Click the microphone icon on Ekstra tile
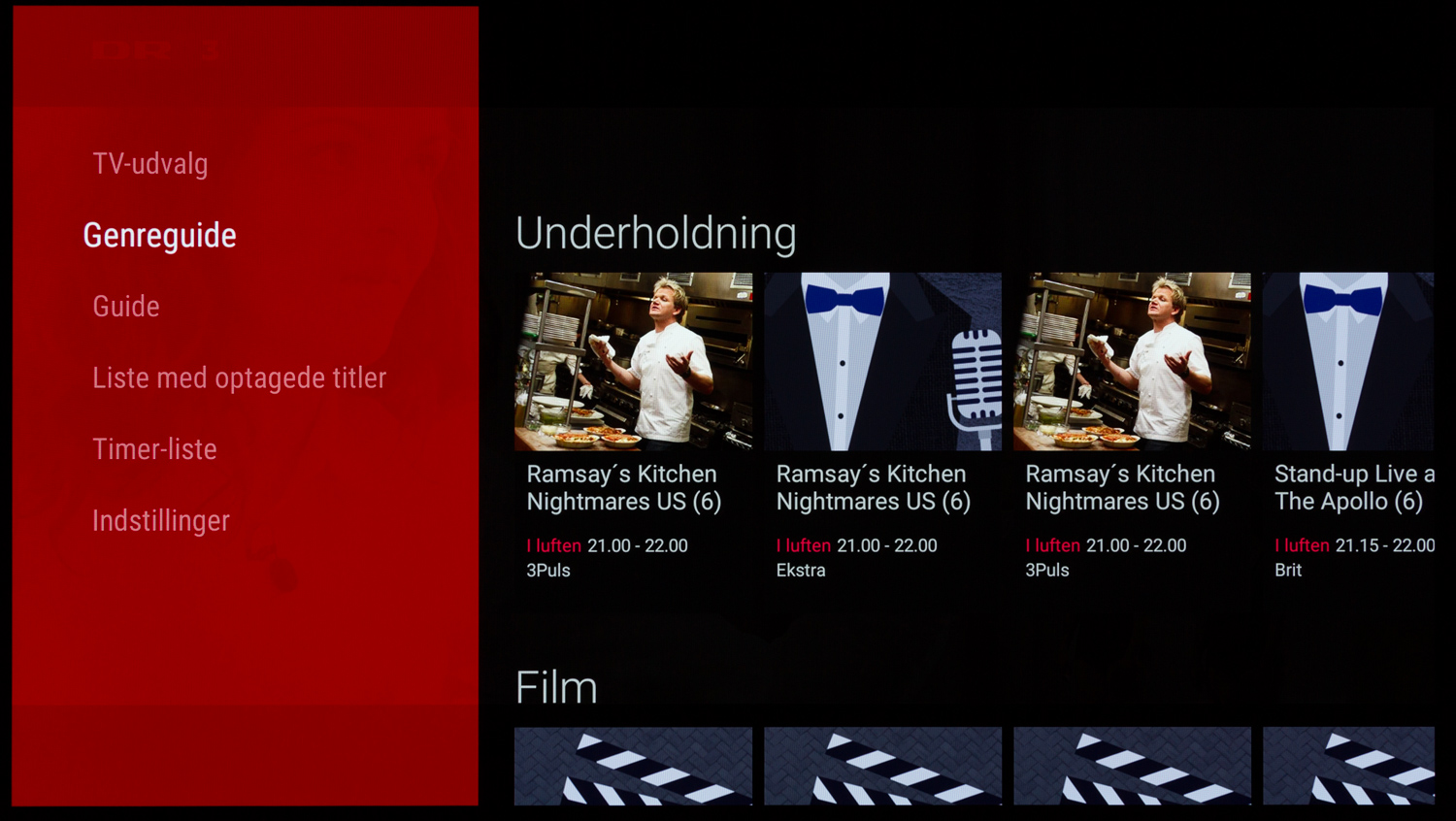 point(975,386)
